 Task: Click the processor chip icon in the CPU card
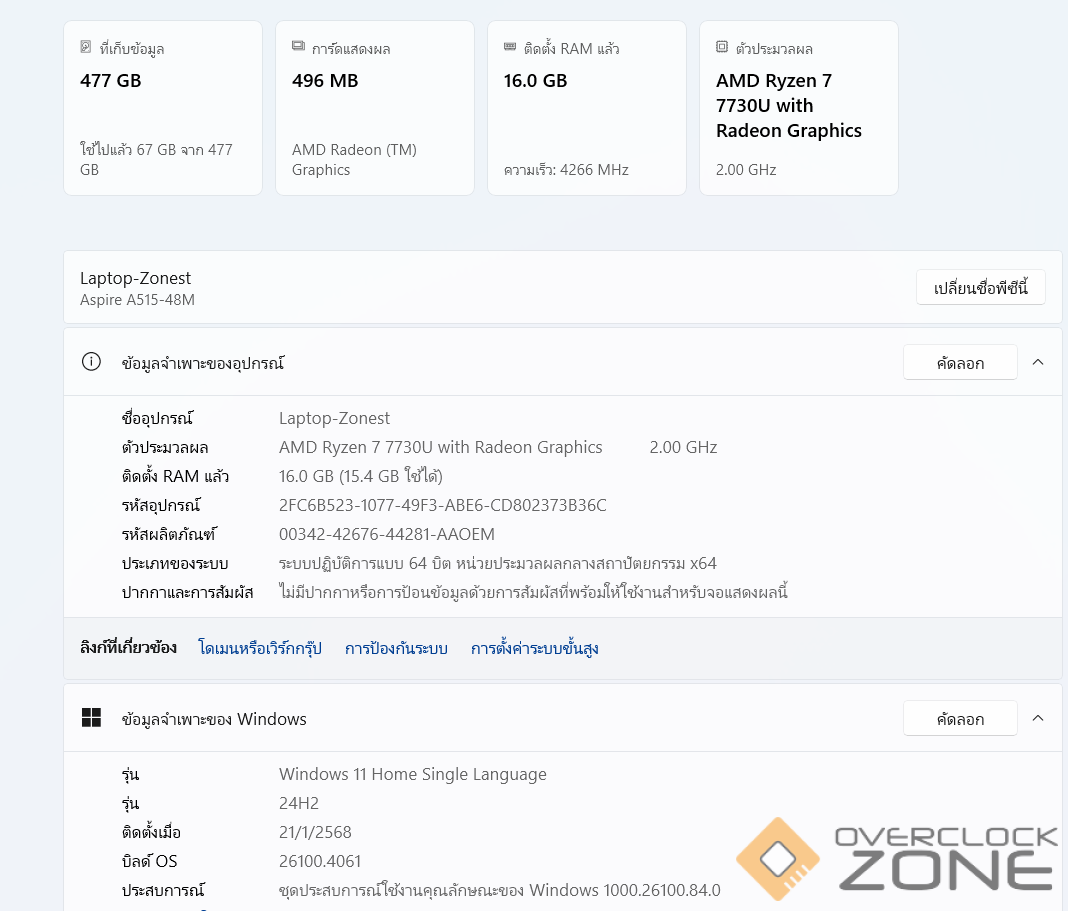(722, 47)
